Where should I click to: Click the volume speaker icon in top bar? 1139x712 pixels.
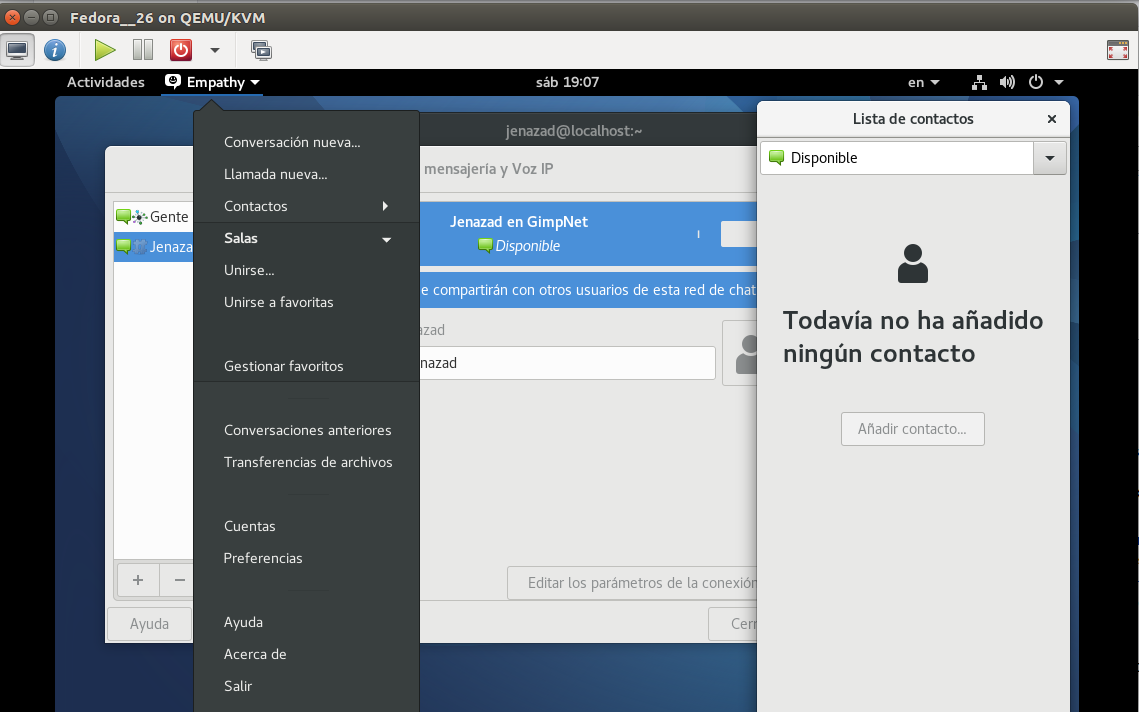click(x=1007, y=82)
